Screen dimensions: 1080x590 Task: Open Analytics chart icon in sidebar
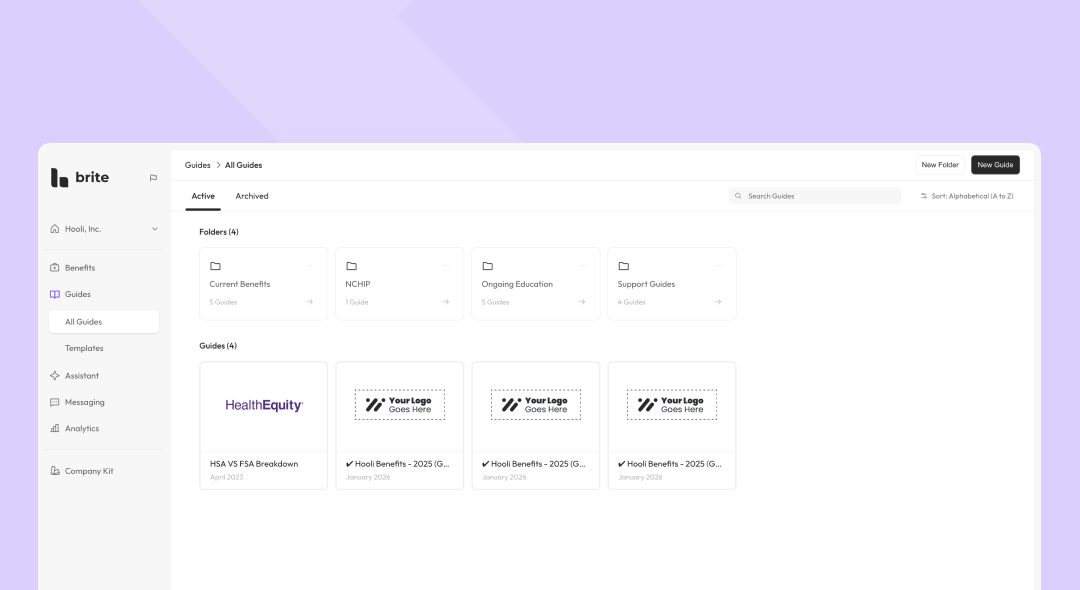(x=55, y=428)
